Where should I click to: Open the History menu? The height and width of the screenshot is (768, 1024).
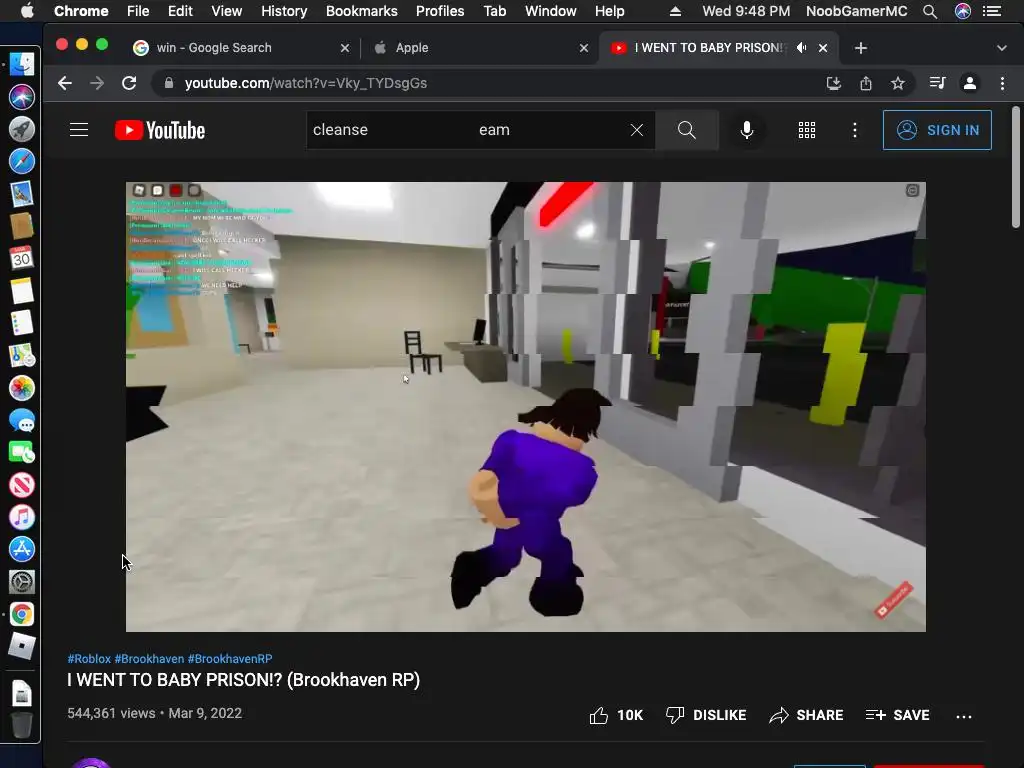coord(284,11)
